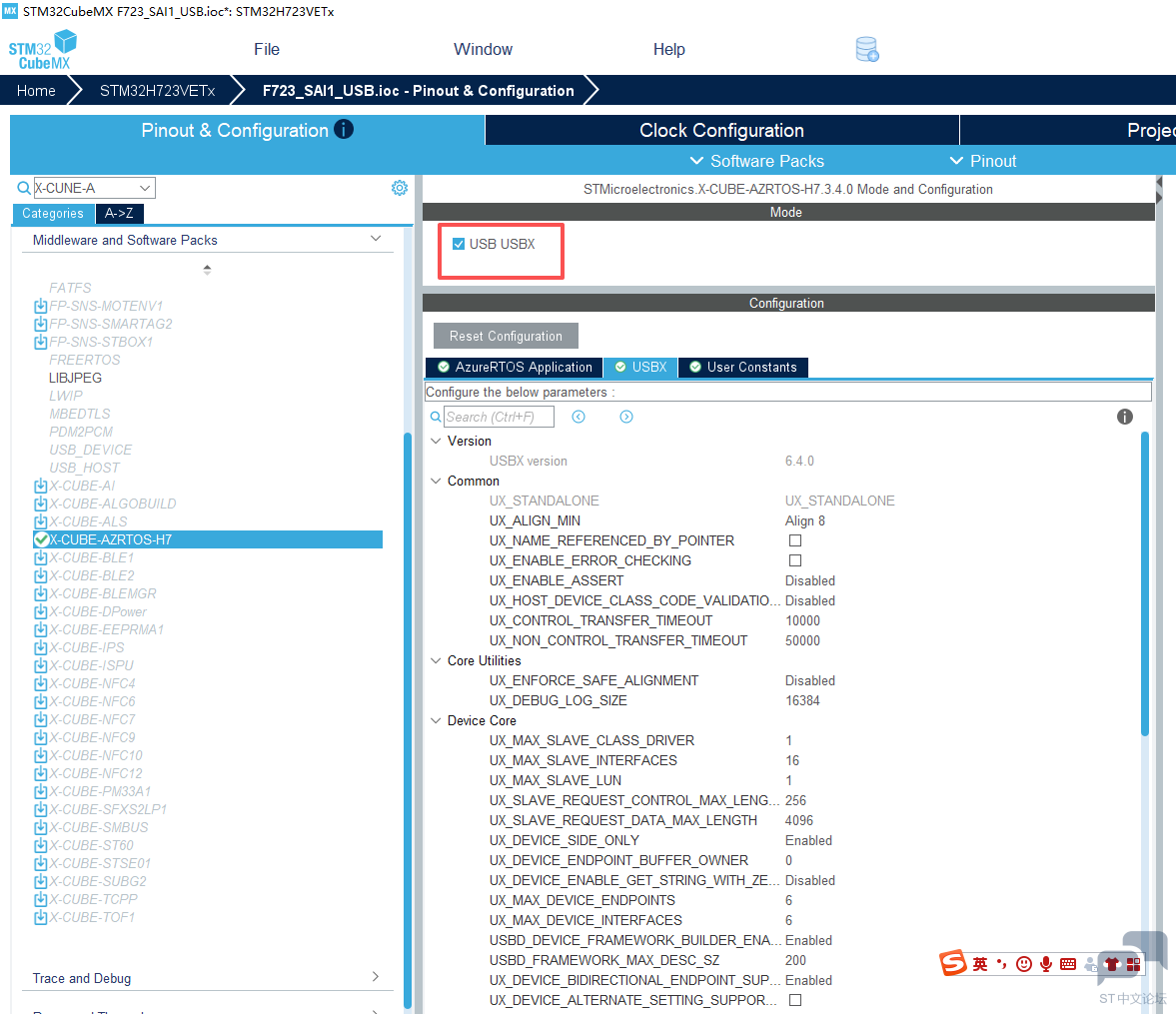
Task: Collapse Middleware and Software Packs section
Action: 376,239
